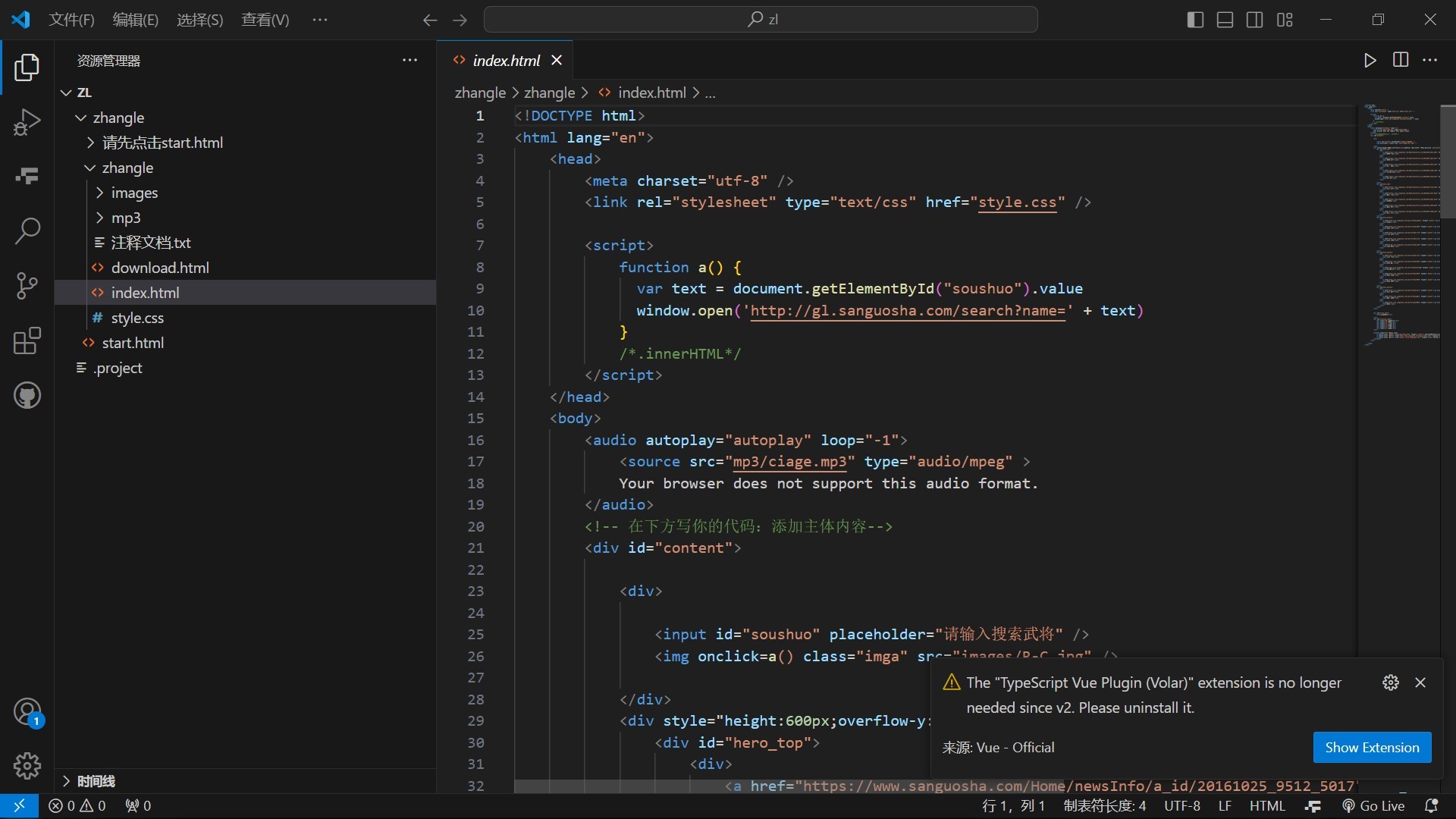Collapse the top-level zhangle folder
The width and height of the screenshot is (1456, 819).
coord(245,118)
